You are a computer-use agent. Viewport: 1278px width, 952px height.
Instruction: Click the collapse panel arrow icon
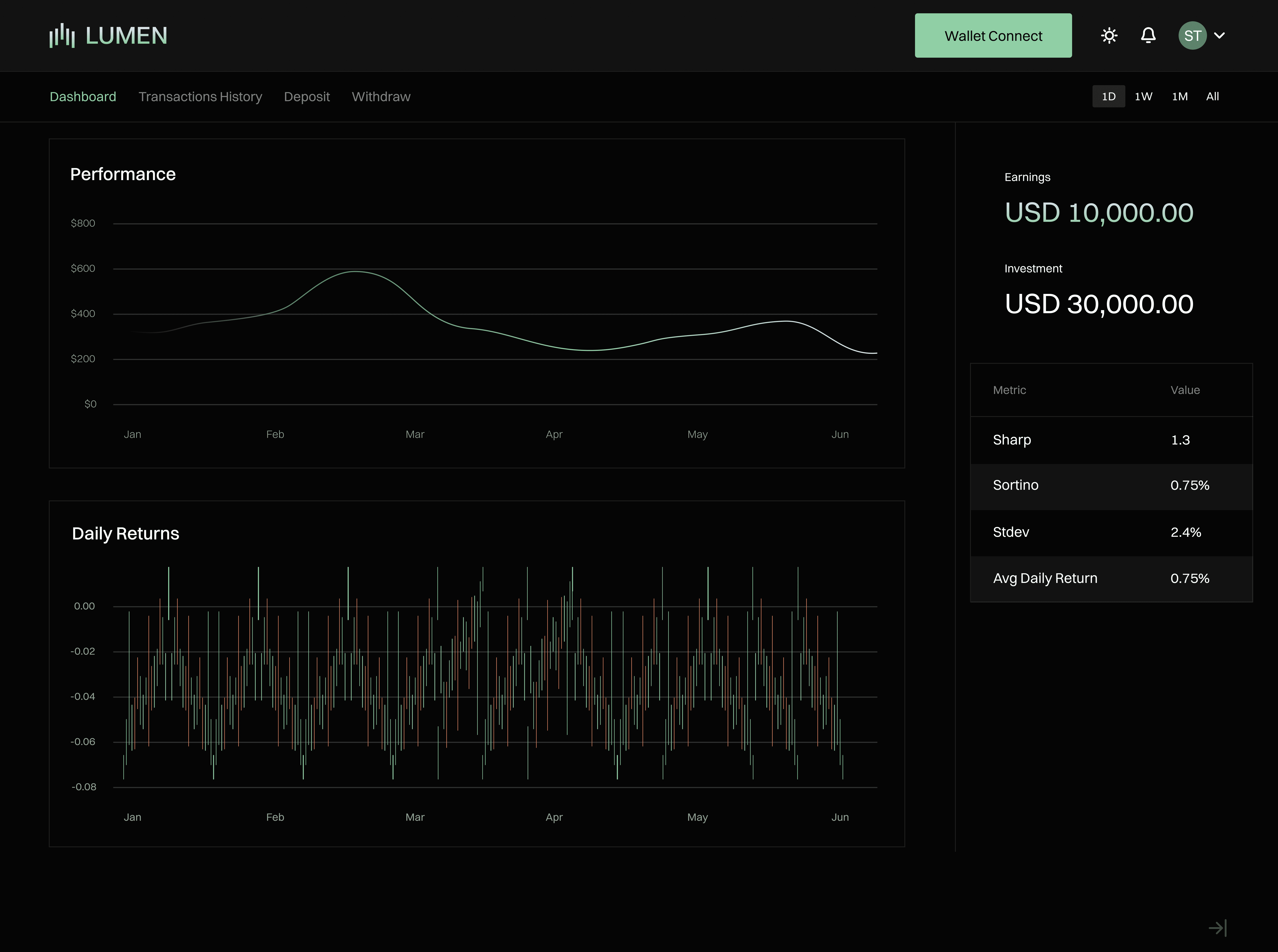click(x=1217, y=928)
